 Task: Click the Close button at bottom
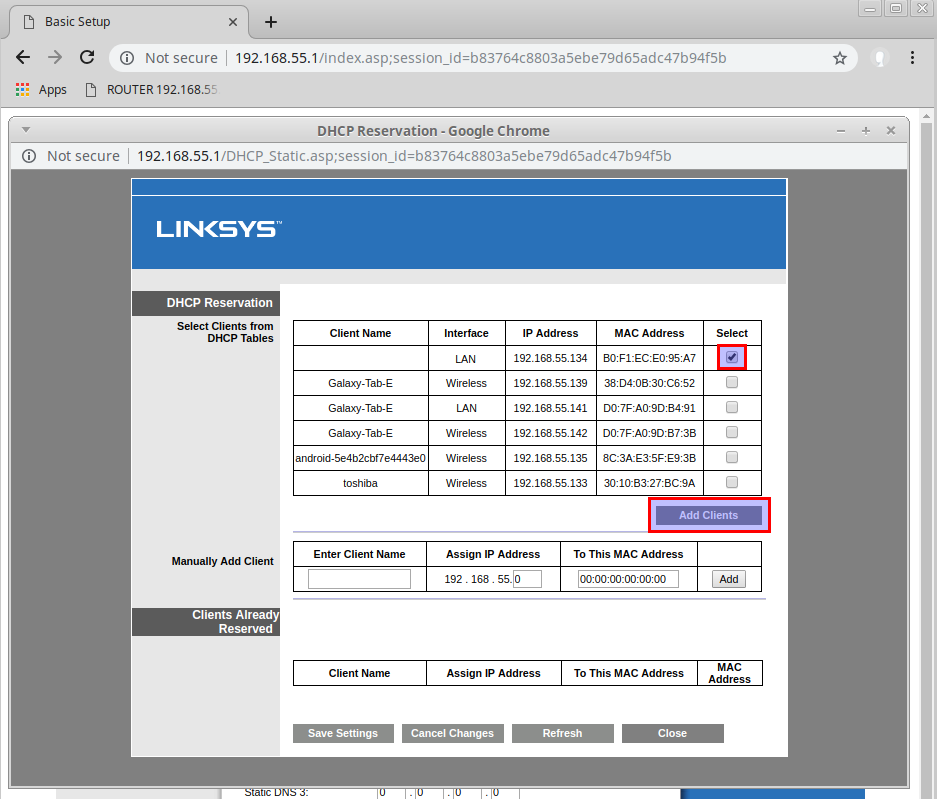[x=672, y=733]
